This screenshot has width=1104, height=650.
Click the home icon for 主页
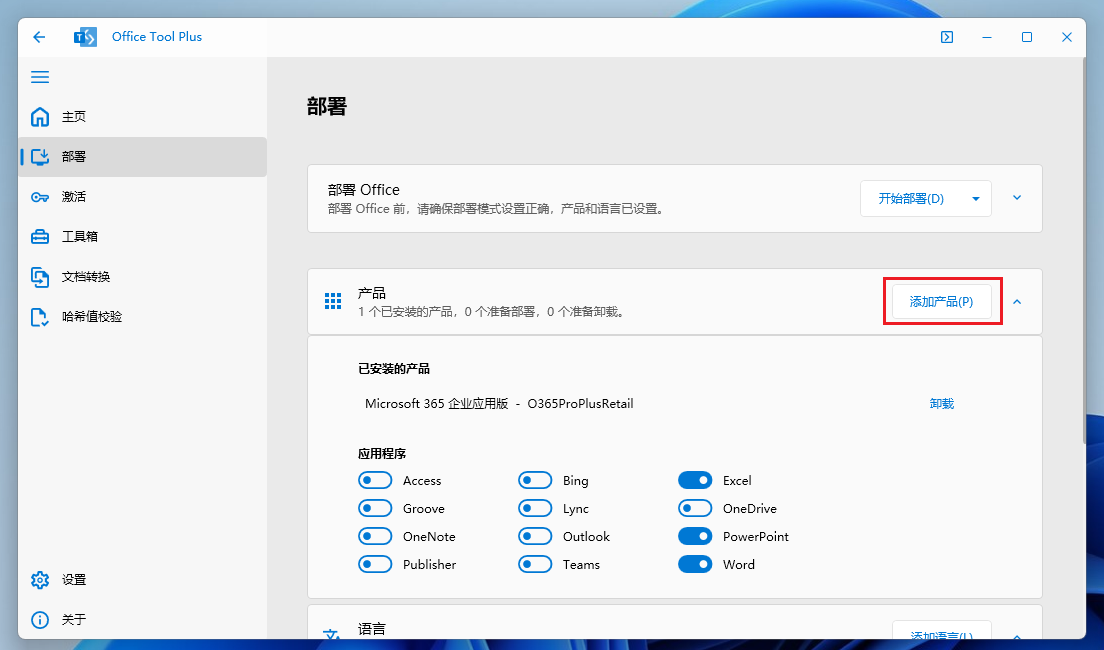(x=40, y=117)
